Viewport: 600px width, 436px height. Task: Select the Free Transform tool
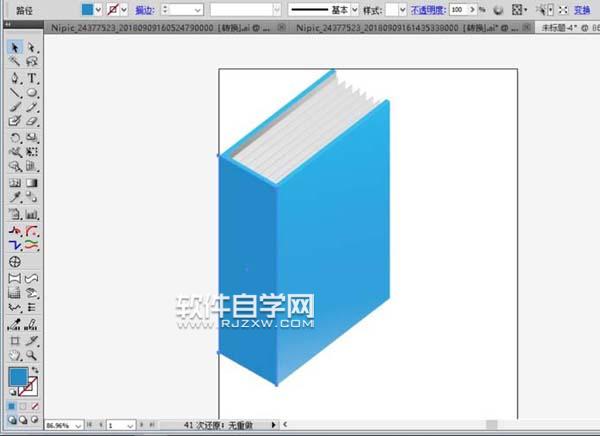[x=31, y=152]
